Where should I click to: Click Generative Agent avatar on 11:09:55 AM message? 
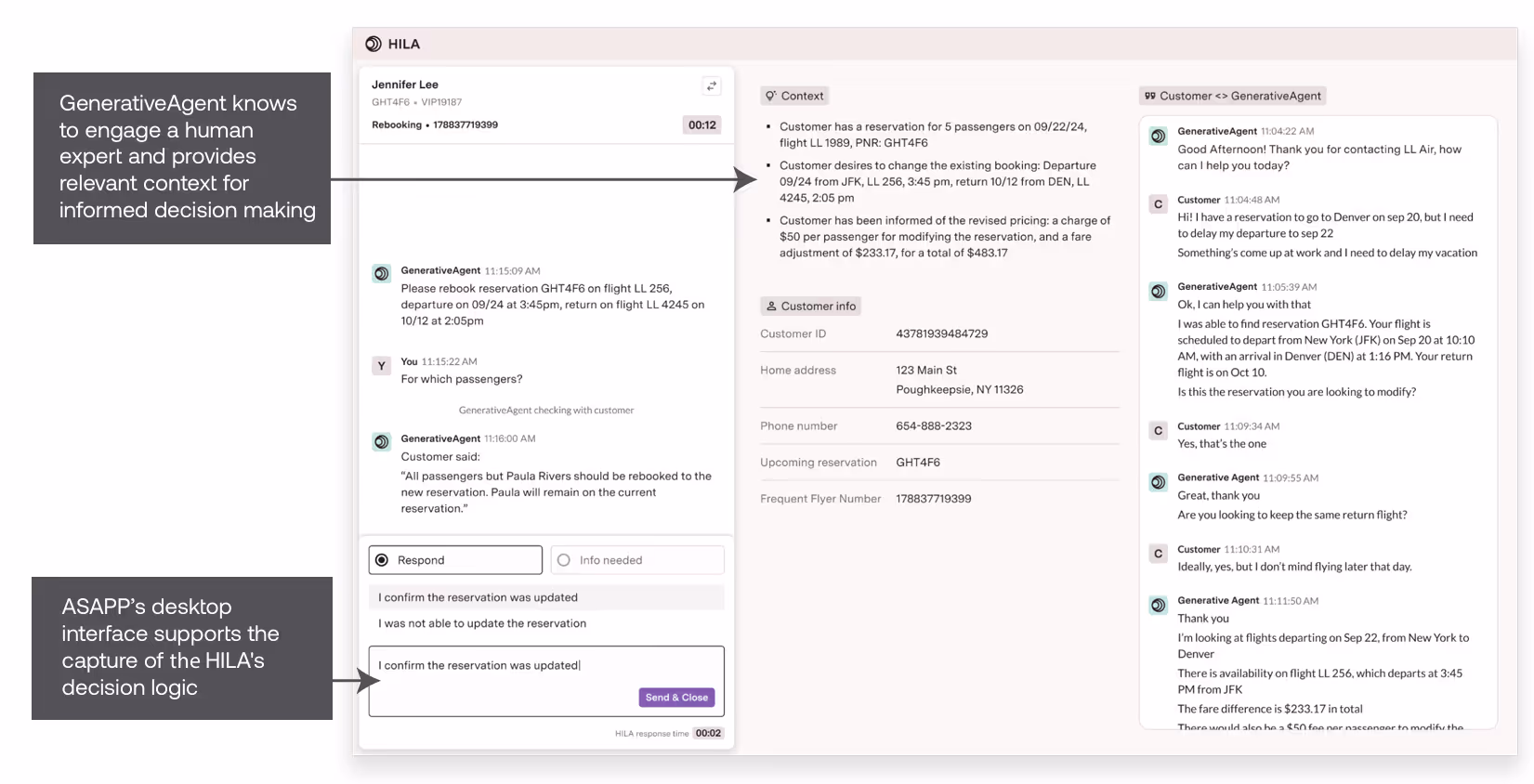click(1159, 482)
